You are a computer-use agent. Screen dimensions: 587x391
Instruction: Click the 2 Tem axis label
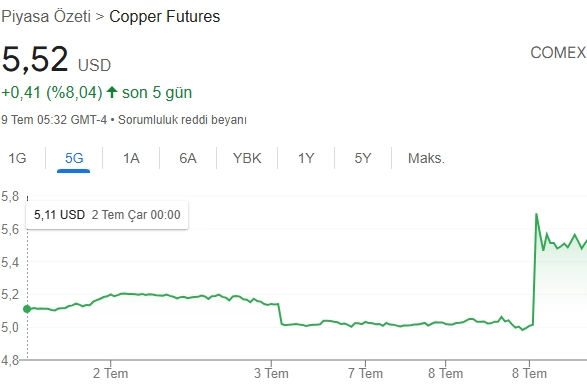coord(110,373)
